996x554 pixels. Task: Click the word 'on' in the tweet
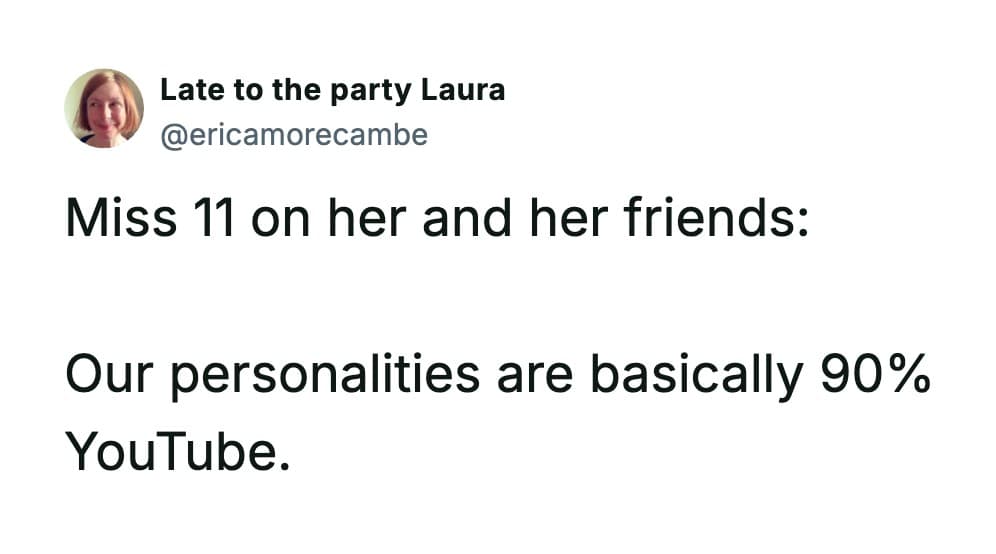tap(282, 220)
